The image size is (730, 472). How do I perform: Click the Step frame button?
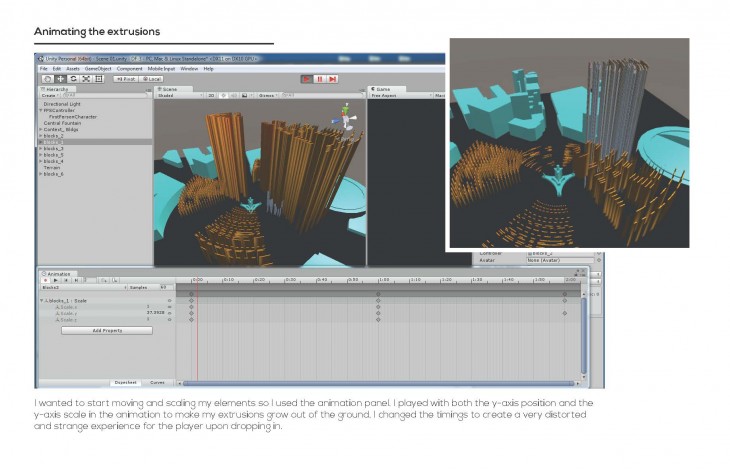(332, 78)
